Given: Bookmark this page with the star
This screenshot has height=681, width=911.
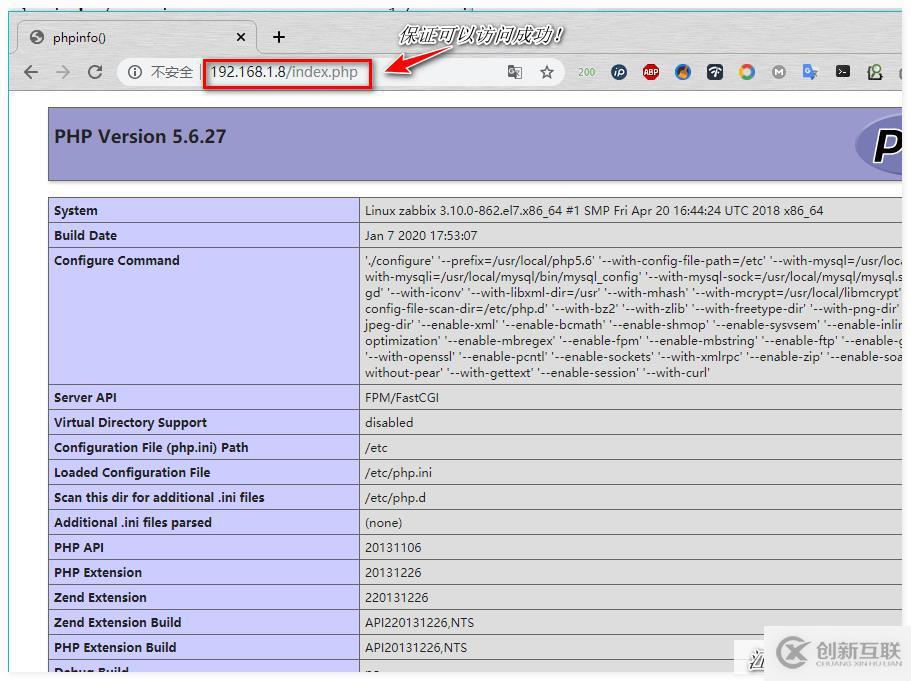Looking at the screenshot, I should (547, 72).
